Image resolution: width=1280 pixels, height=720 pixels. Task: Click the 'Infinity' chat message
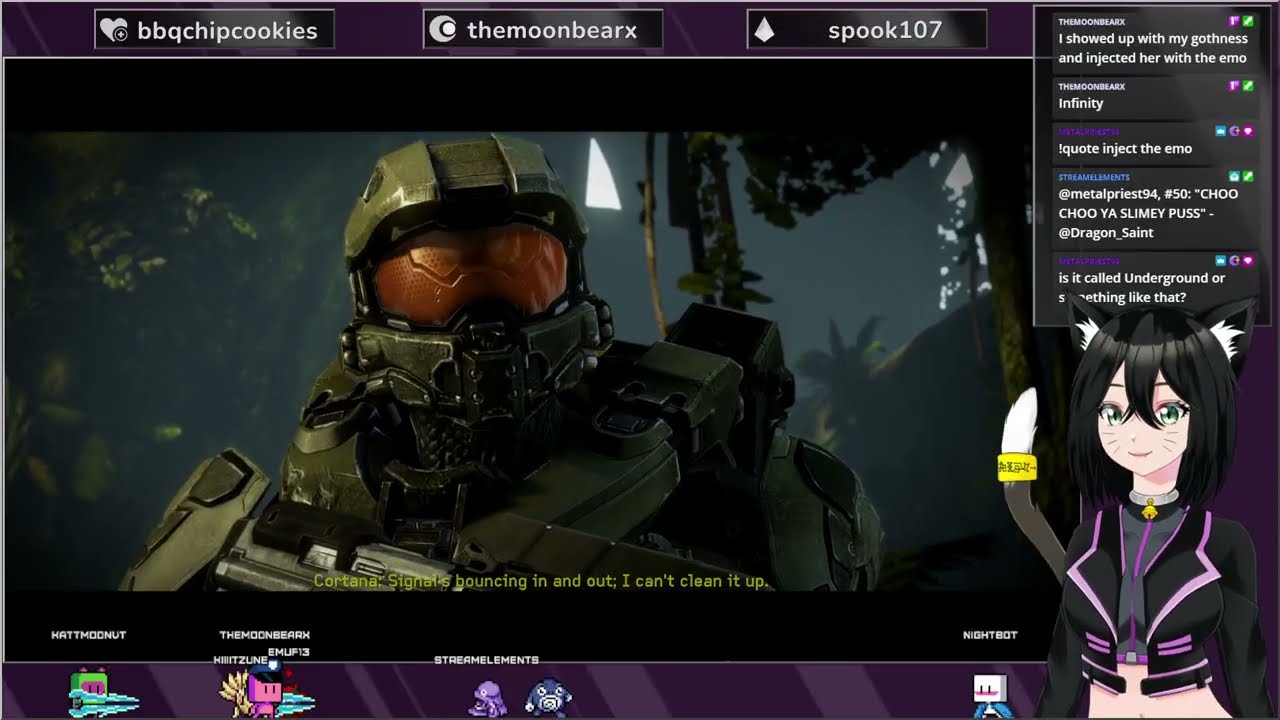pos(1081,103)
